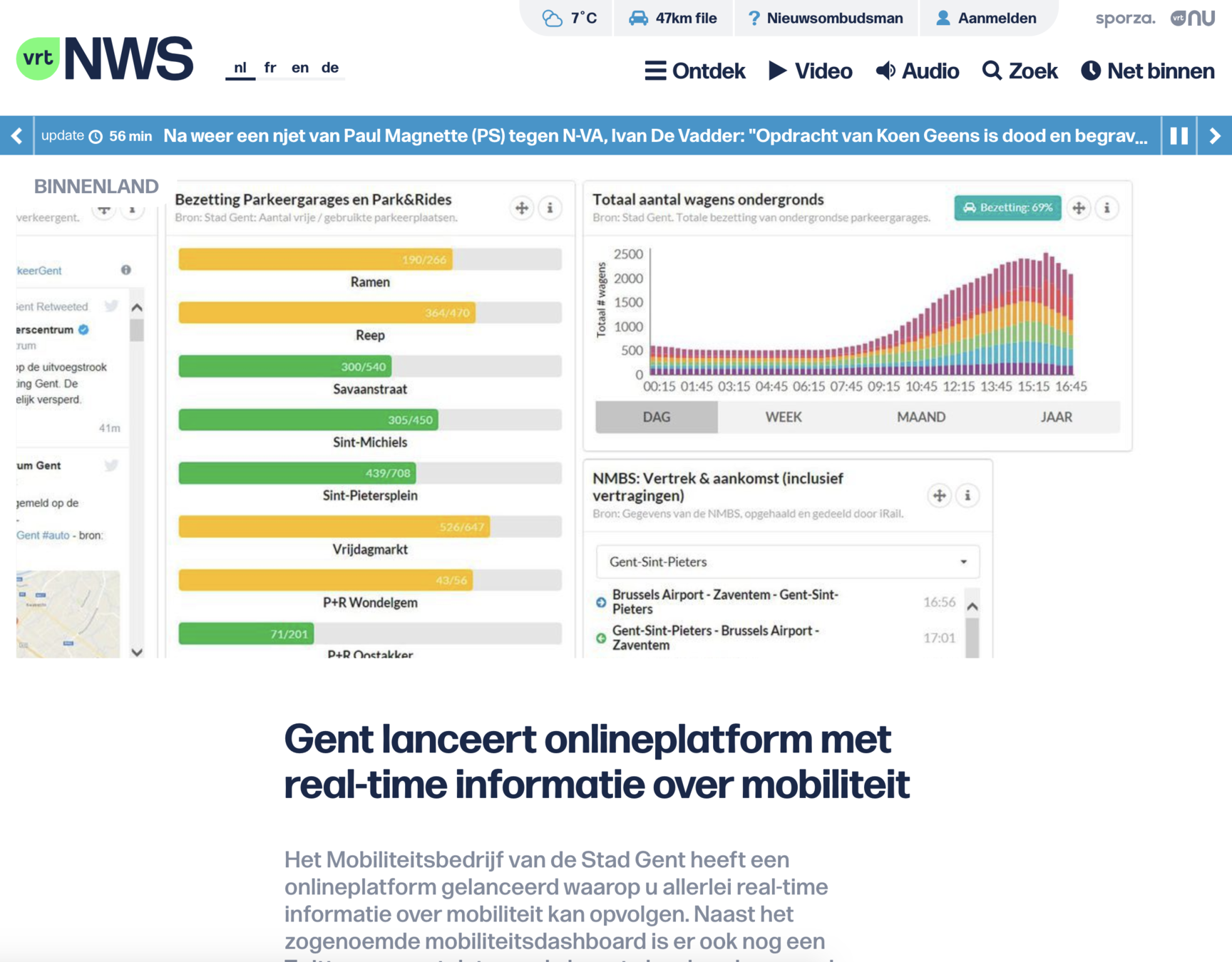Screen dimensions: 1232x962
Task: Open the Video section
Action: click(x=811, y=71)
